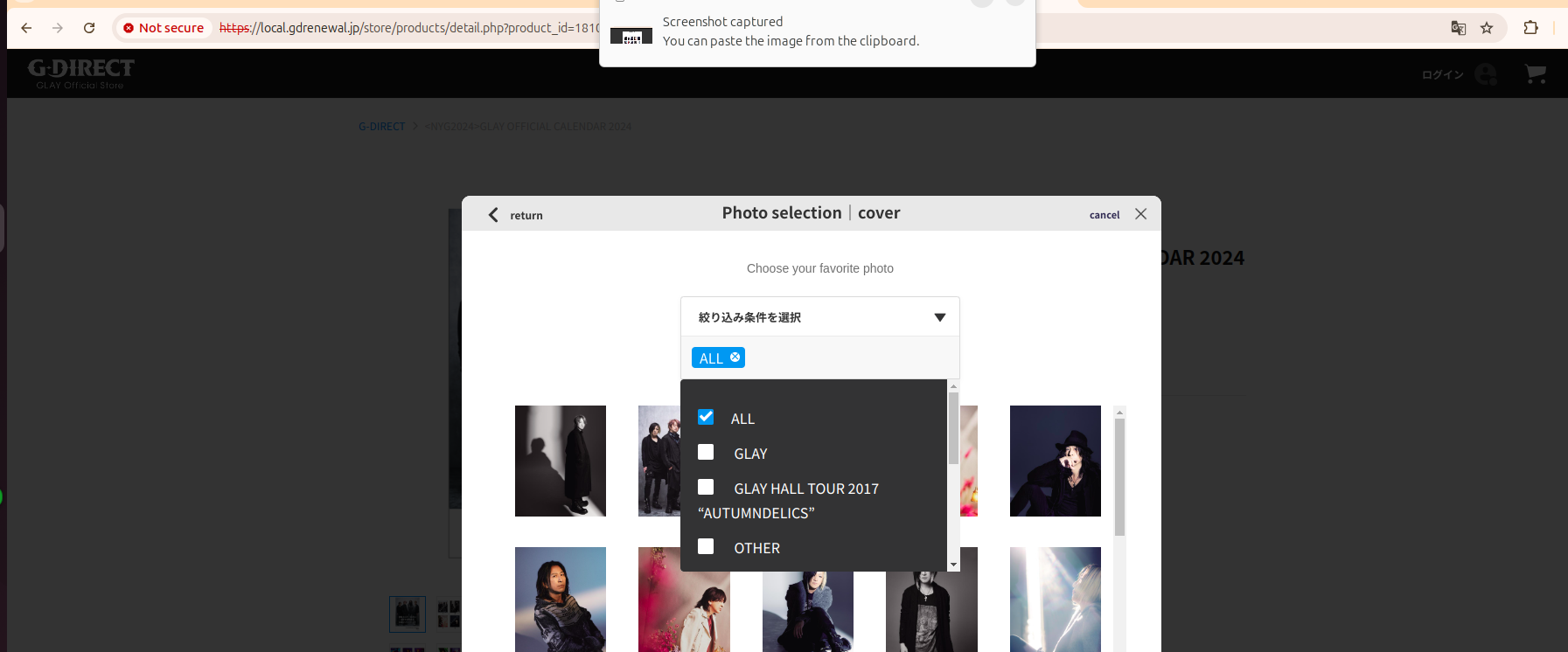Viewport: 1568px width, 652px height.
Task: Bookmark this page with the star icon
Action: (1487, 28)
